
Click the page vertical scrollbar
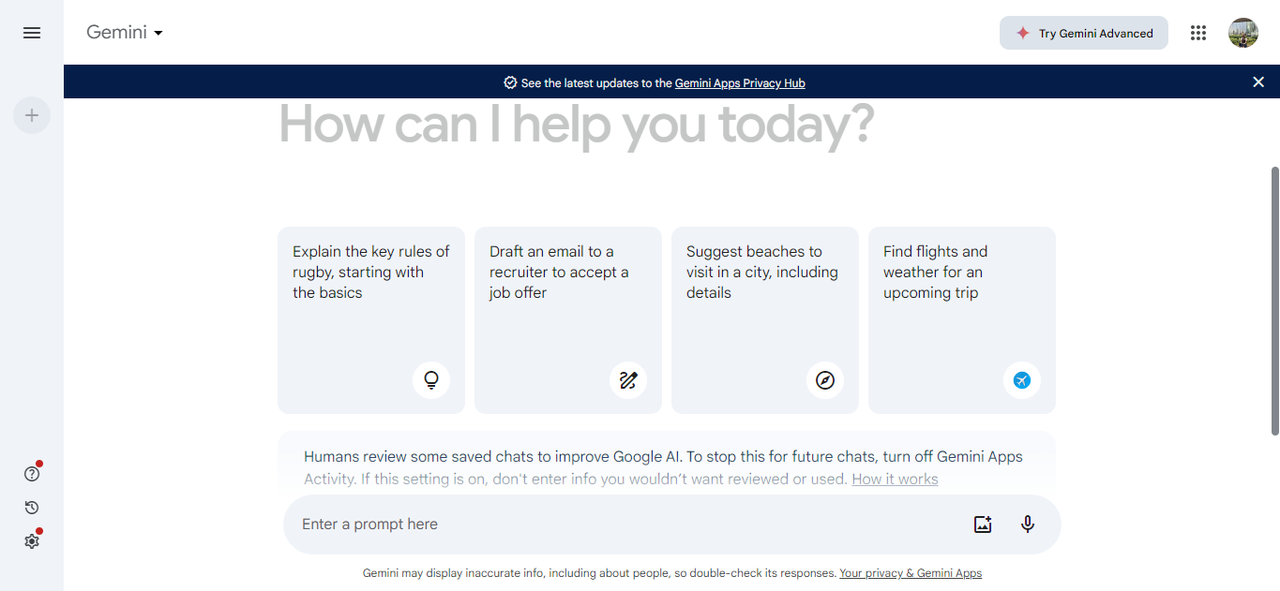click(x=1274, y=300)
